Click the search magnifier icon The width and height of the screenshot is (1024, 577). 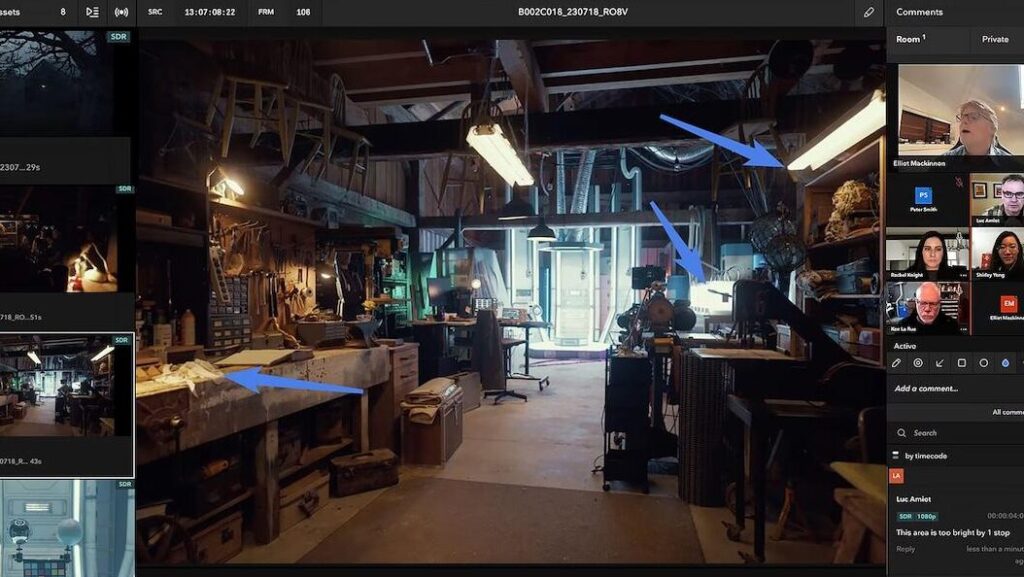[901, 433]
